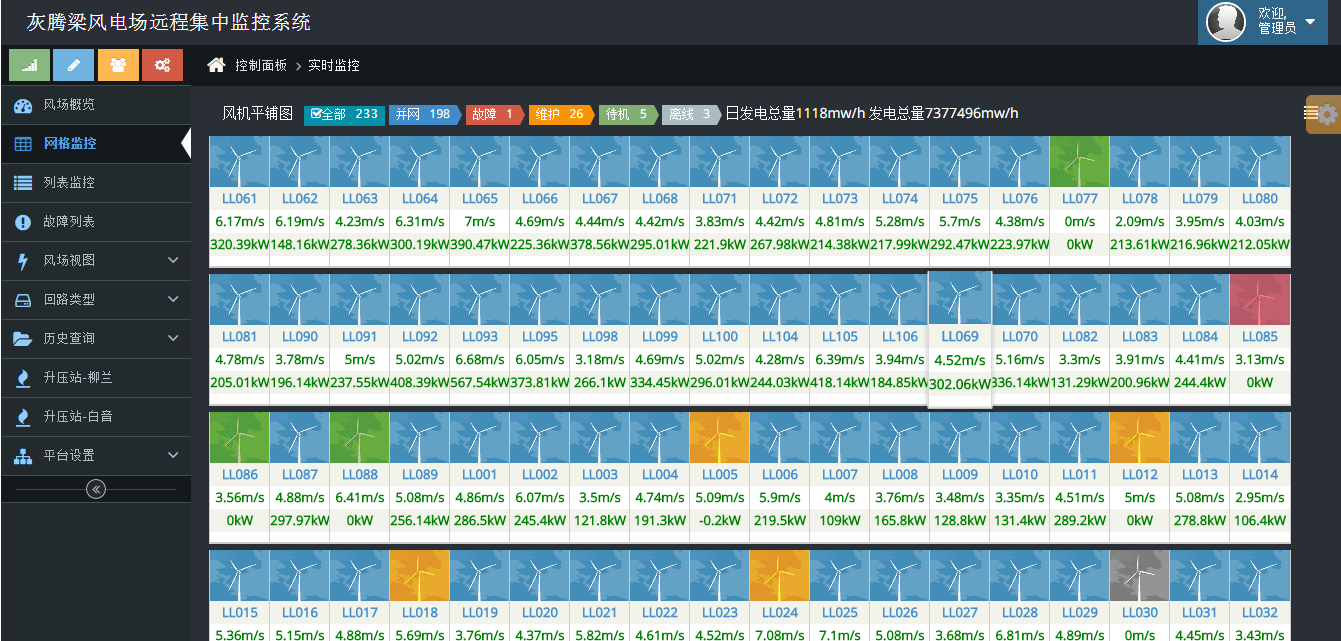Click the 567.54kW power value
The image size is (1341, 641).
(x=480, y=382)
